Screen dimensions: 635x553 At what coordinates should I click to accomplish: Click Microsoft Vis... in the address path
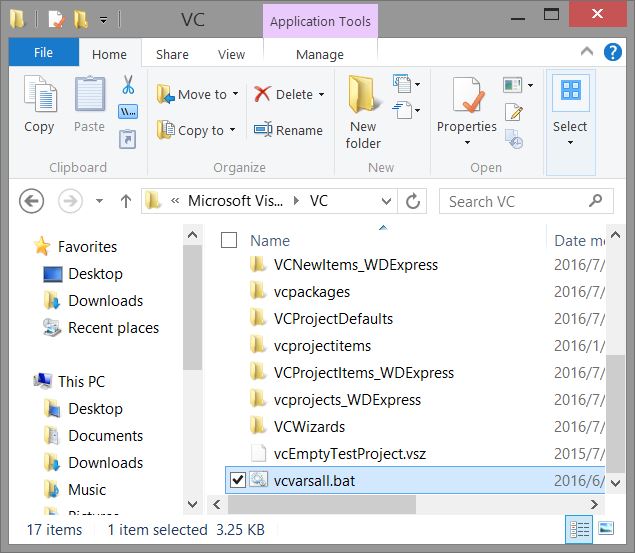235,201
